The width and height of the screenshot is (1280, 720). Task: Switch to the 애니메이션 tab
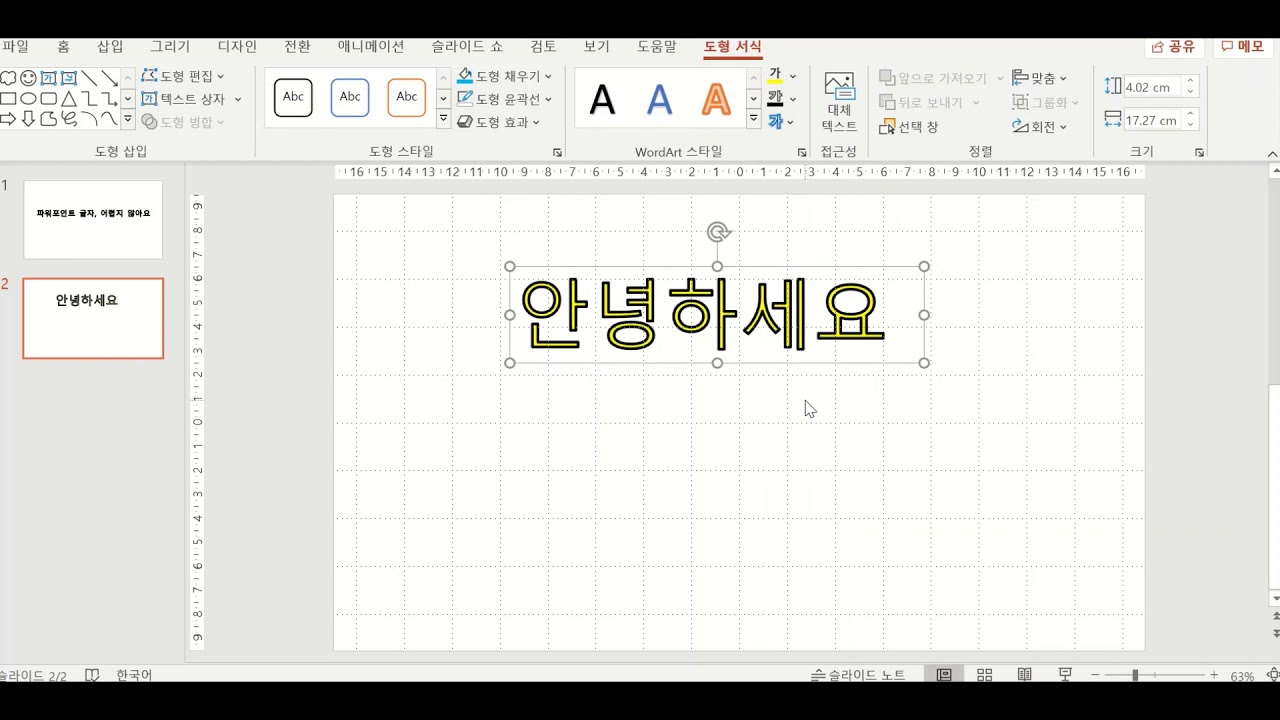371,46
